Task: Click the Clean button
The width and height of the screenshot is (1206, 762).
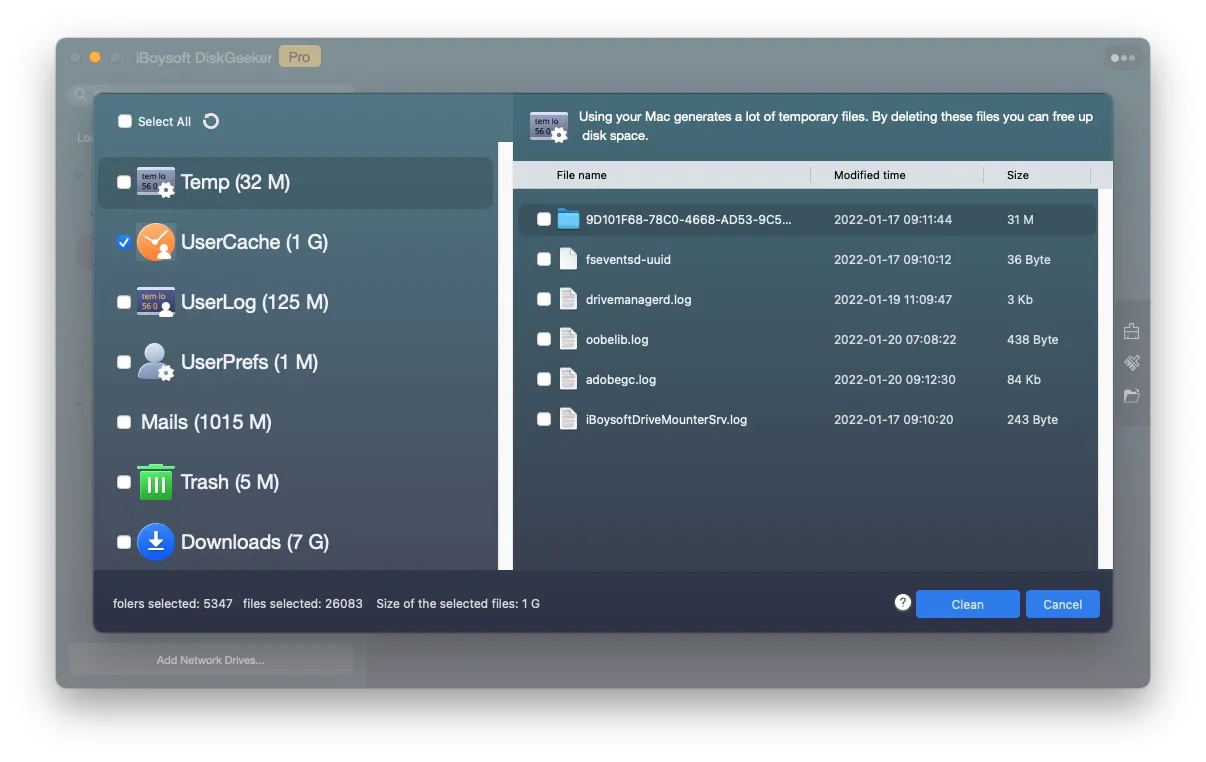Action: (x=966, y=604)
